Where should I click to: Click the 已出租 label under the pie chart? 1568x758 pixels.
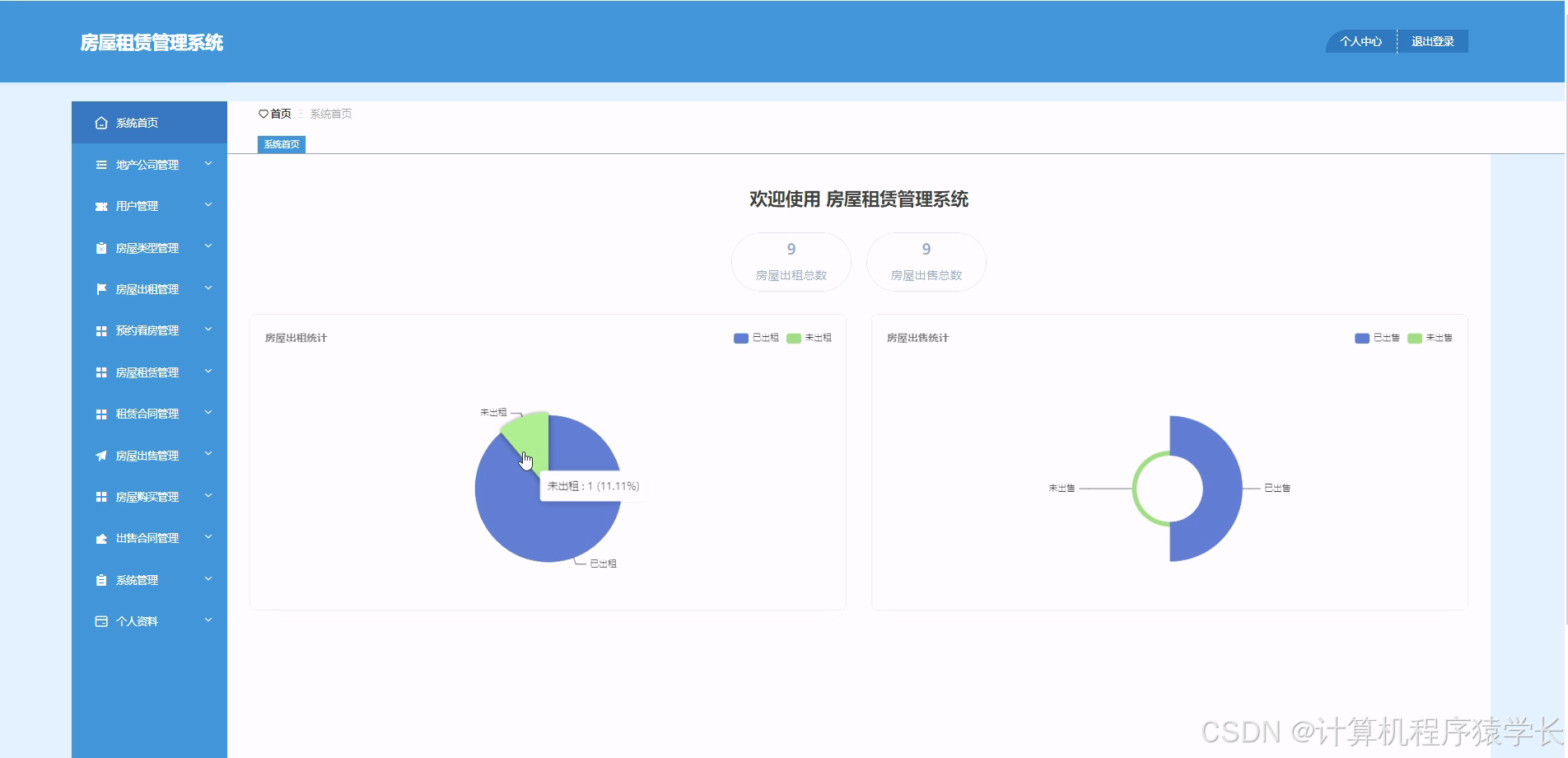(603, 564)
